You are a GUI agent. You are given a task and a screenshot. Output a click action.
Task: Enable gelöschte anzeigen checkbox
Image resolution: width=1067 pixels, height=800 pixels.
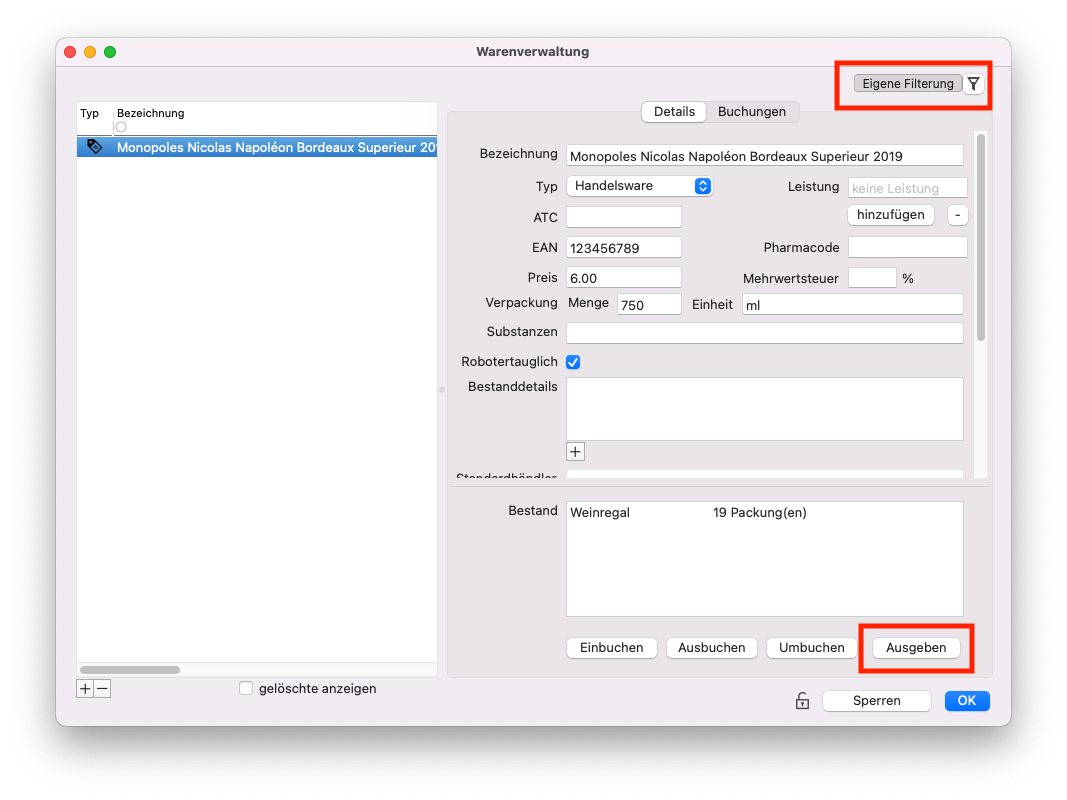(x=246, y=688)
